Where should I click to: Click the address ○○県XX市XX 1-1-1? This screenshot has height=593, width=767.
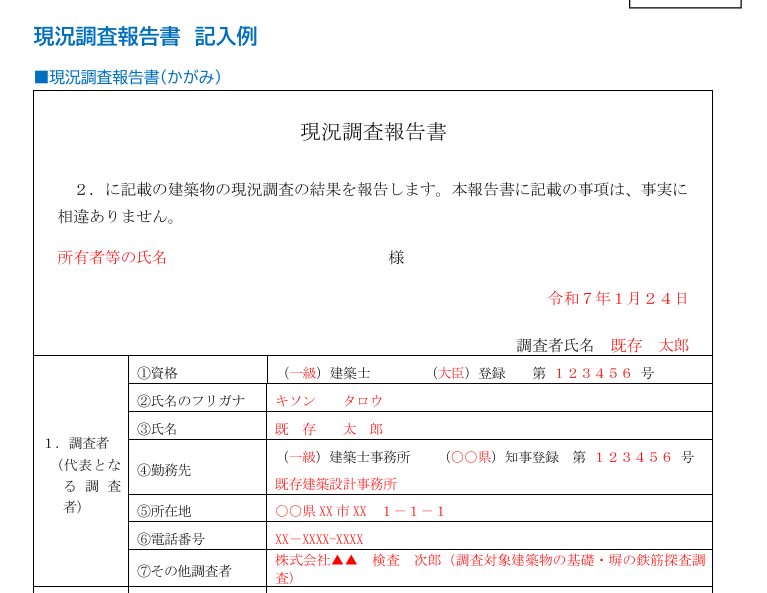coord(360,511)
